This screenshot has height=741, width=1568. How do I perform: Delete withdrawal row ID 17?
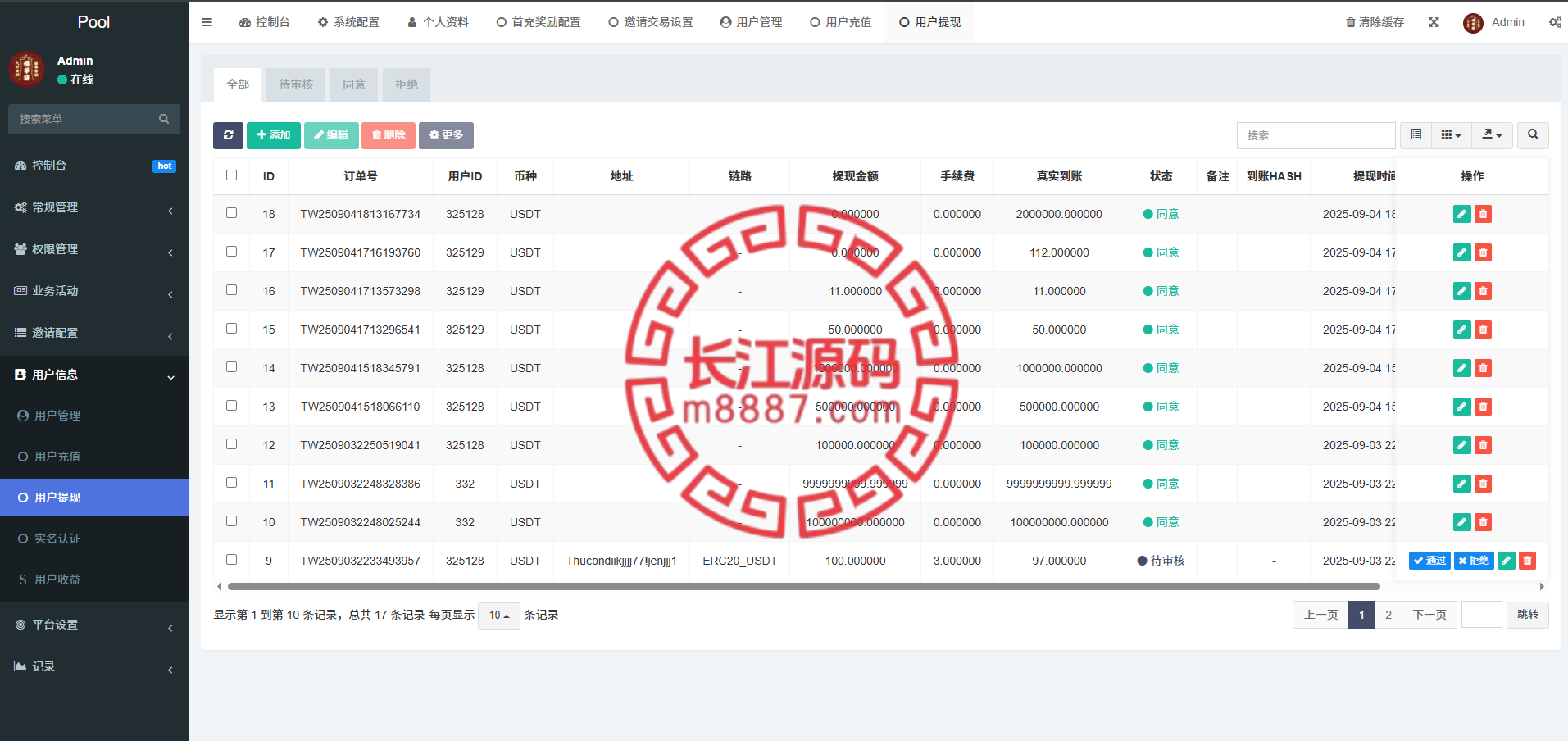pyautogui.click(x=1483, y=252)
